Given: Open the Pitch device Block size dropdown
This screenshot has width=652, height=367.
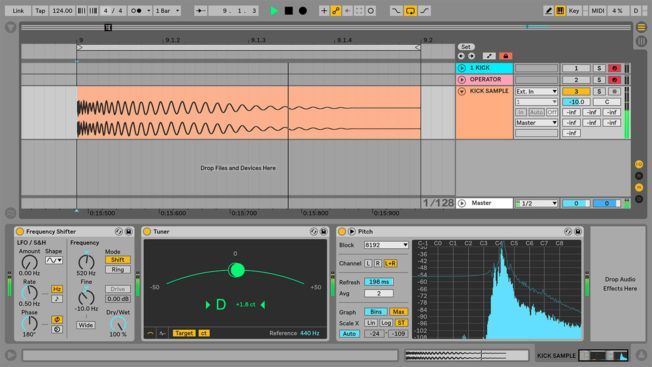Looking at the screenshot, I should (386, 245).
